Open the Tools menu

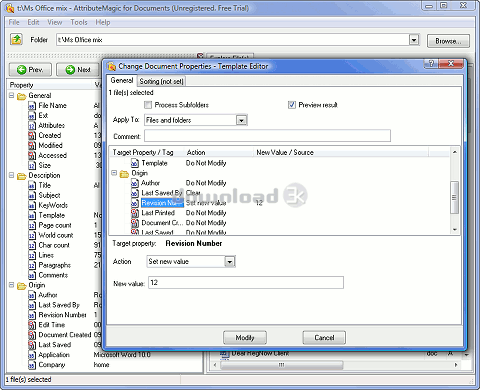click(x=79, y=22)
